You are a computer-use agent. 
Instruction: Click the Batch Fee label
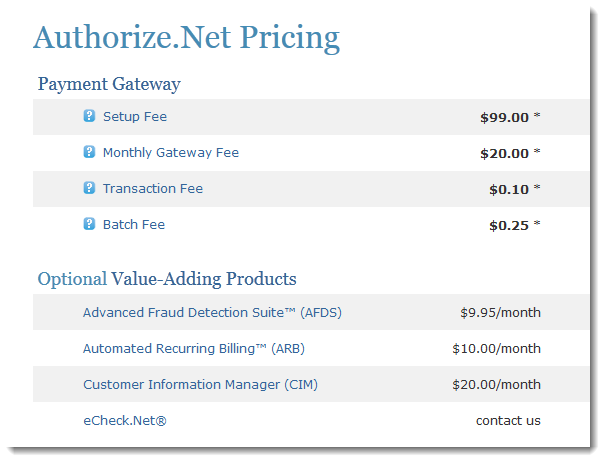134,225
